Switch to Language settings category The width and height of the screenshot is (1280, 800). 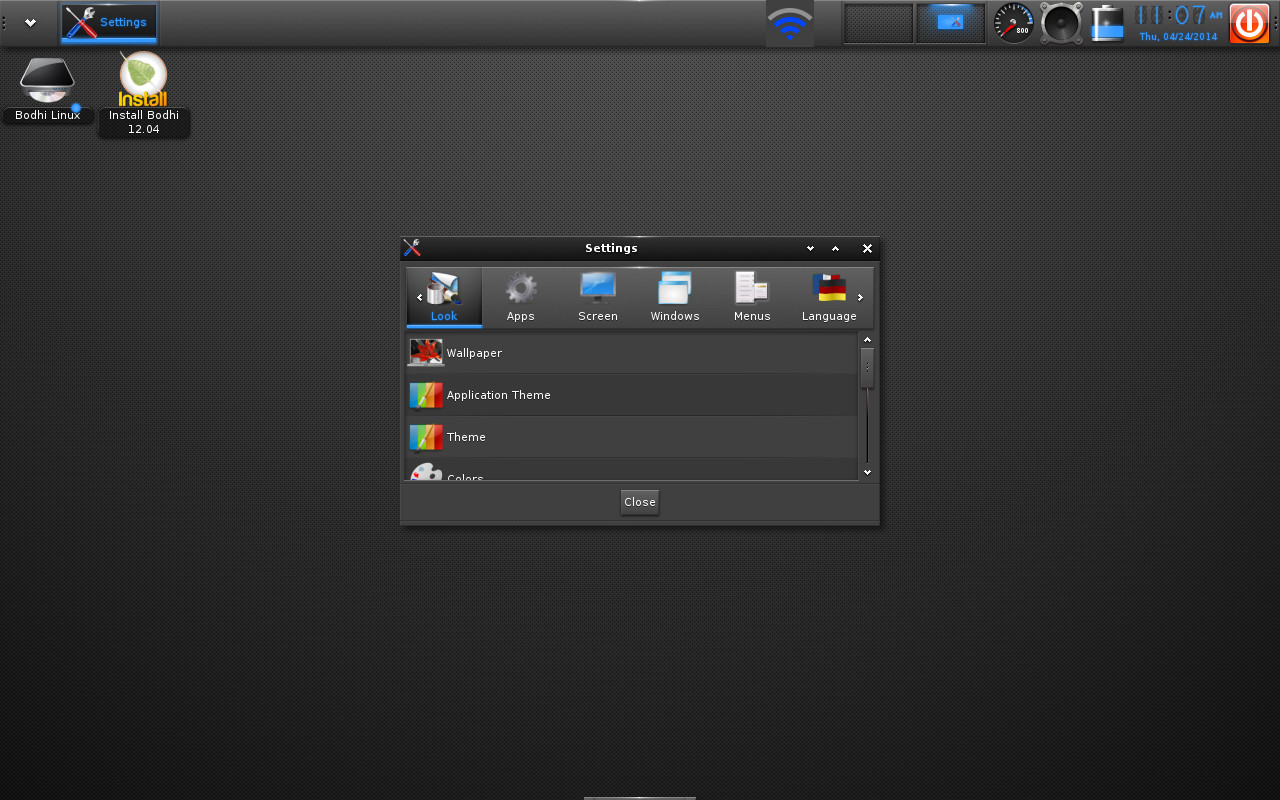click(x=829, y=297)
